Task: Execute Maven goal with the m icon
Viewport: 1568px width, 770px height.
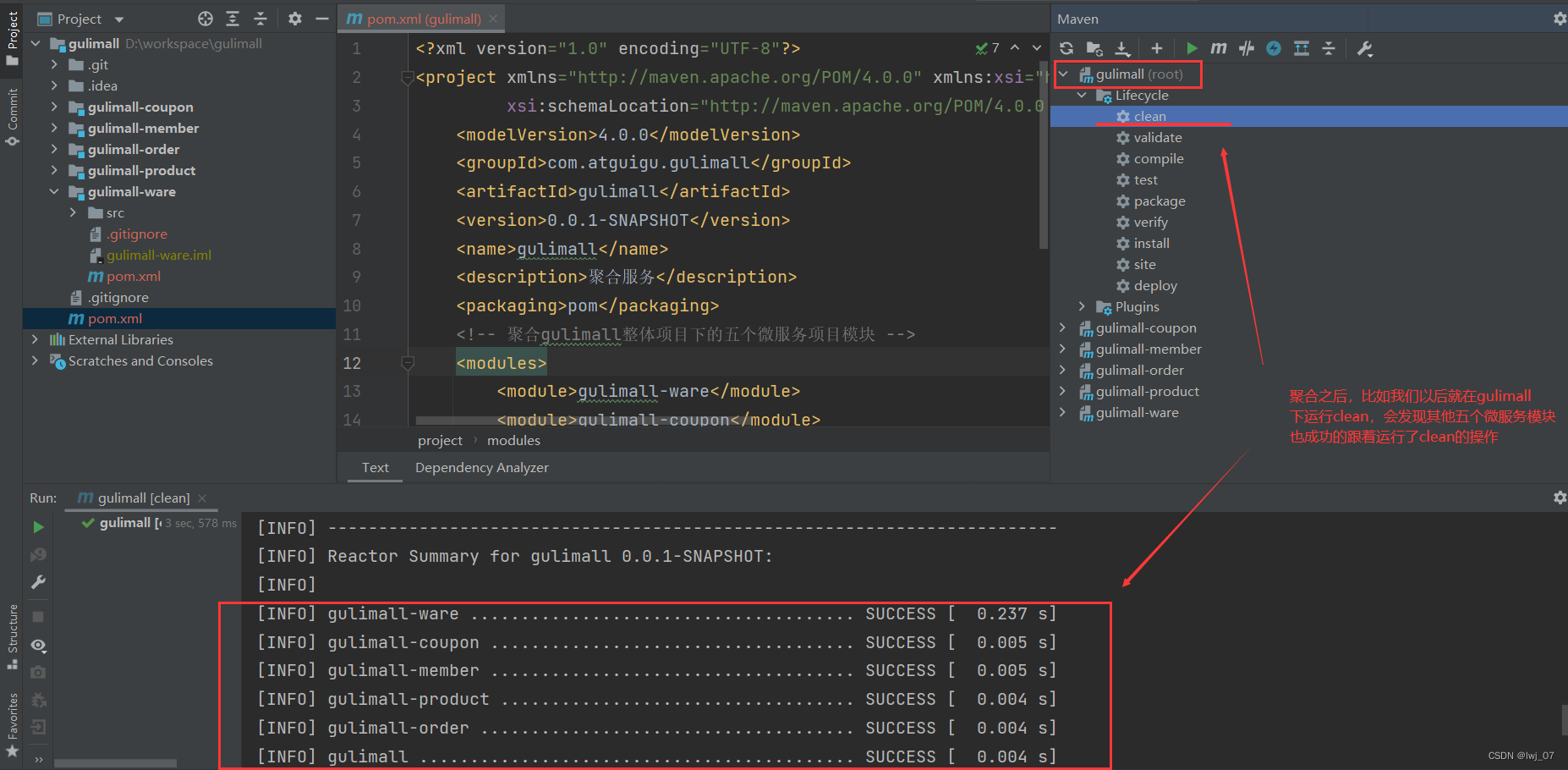Action: (x=1219, y=48)
